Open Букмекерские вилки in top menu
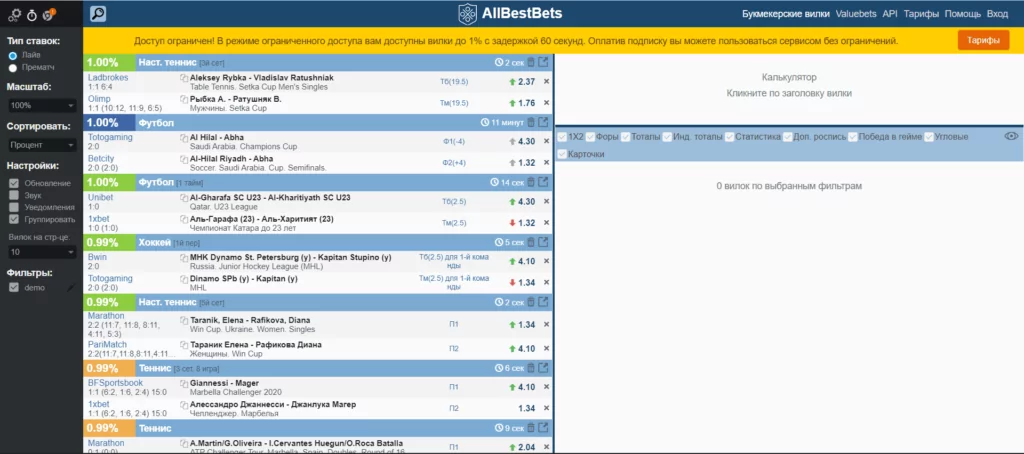Viewport: 1024px width, 454px height. pyautogui.click(x=786, y=14)
